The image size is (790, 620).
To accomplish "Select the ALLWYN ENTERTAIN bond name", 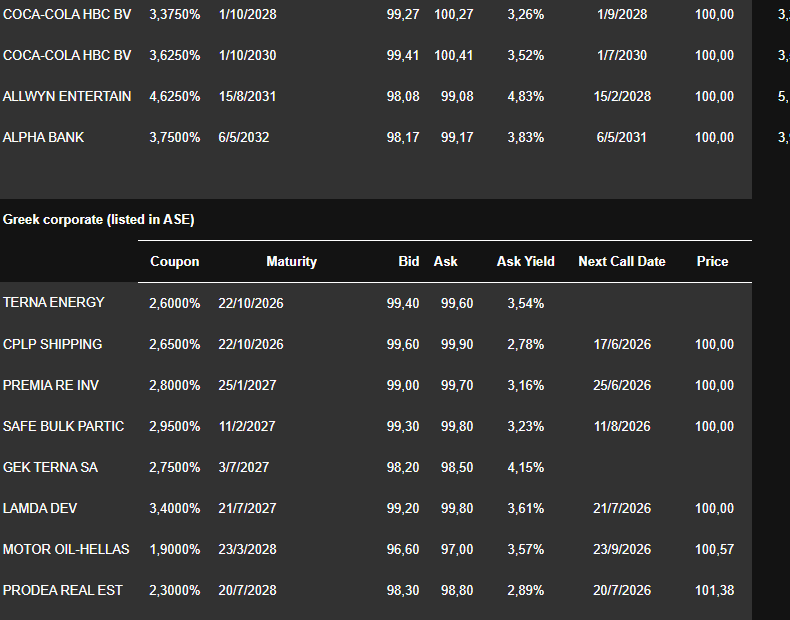I will 67,96.
